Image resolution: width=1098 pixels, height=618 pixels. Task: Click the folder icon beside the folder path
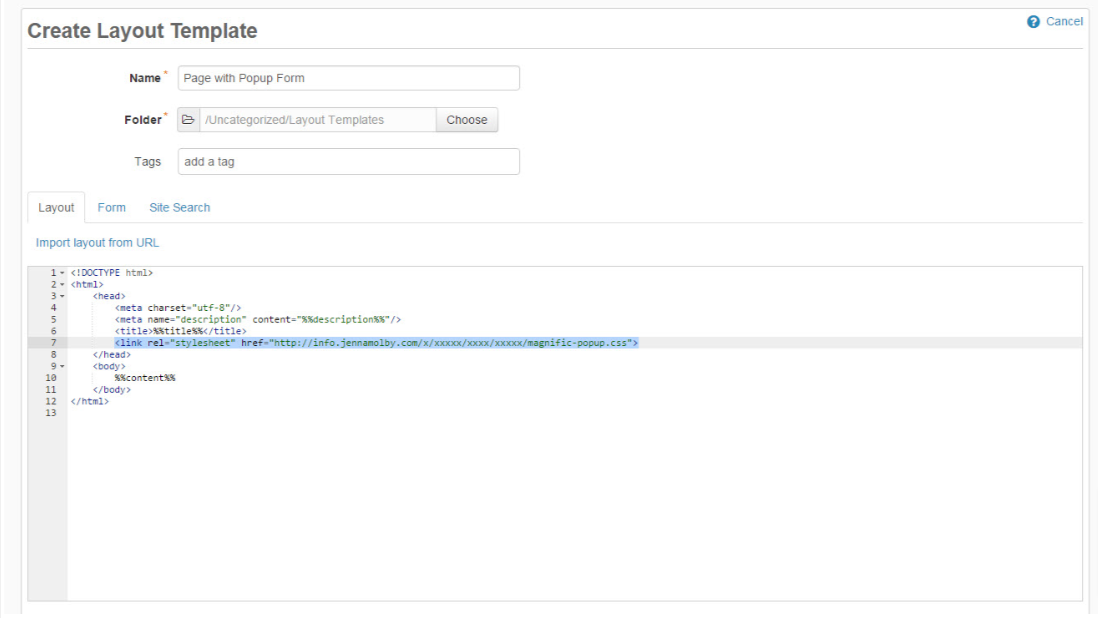coord(188,120)
